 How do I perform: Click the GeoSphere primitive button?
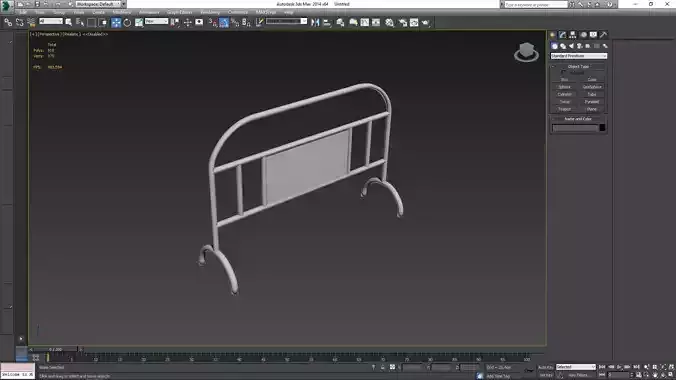click(592, 87)
